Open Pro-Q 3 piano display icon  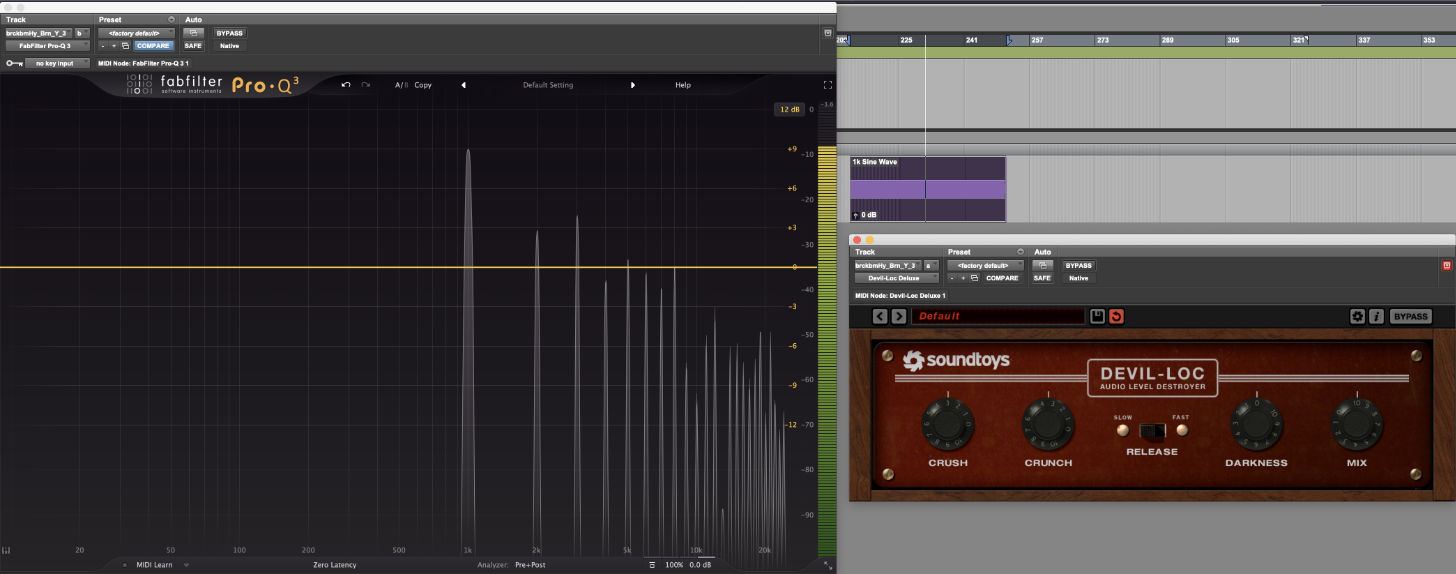[7, 549]
